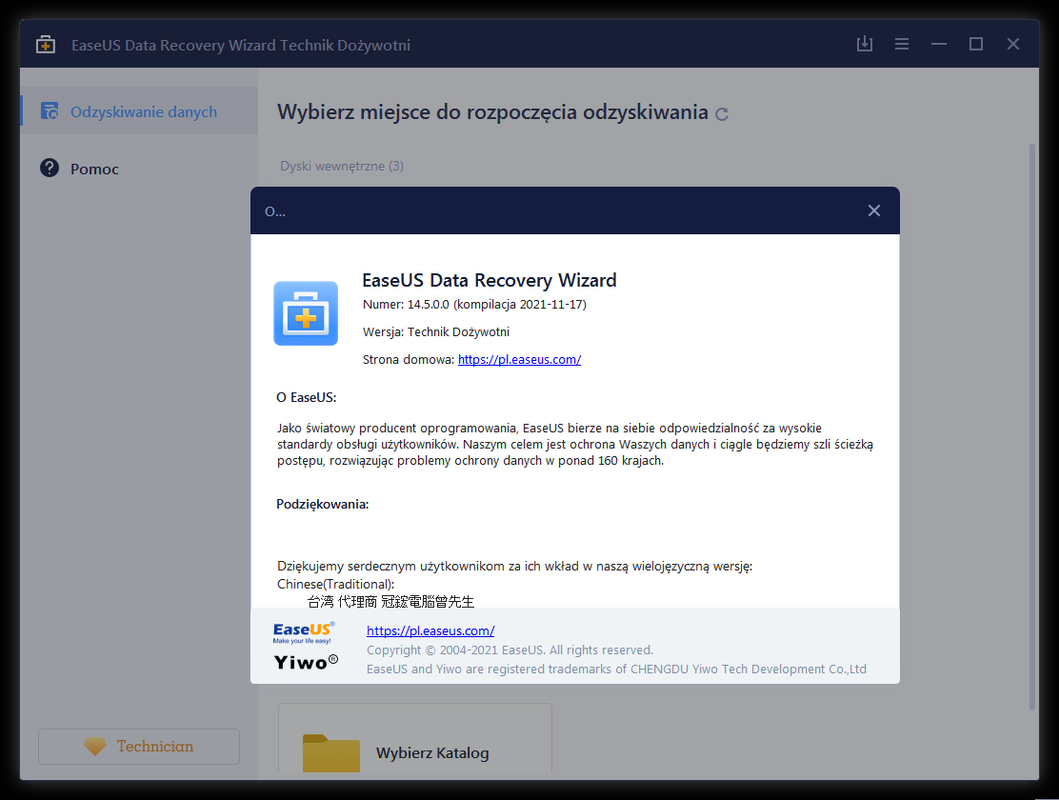Minimize the EaseUS main window
This screenshot has height=800, width=1059.
pyautogui.click(x=939, y=44)
